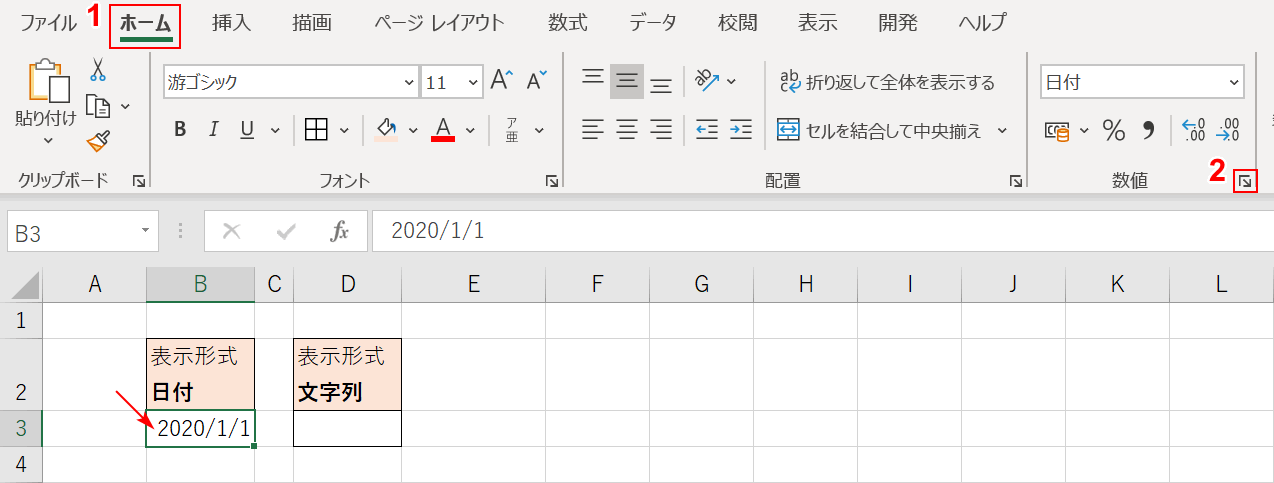Open the Clipboard group dialog launcher

point(138,181)
